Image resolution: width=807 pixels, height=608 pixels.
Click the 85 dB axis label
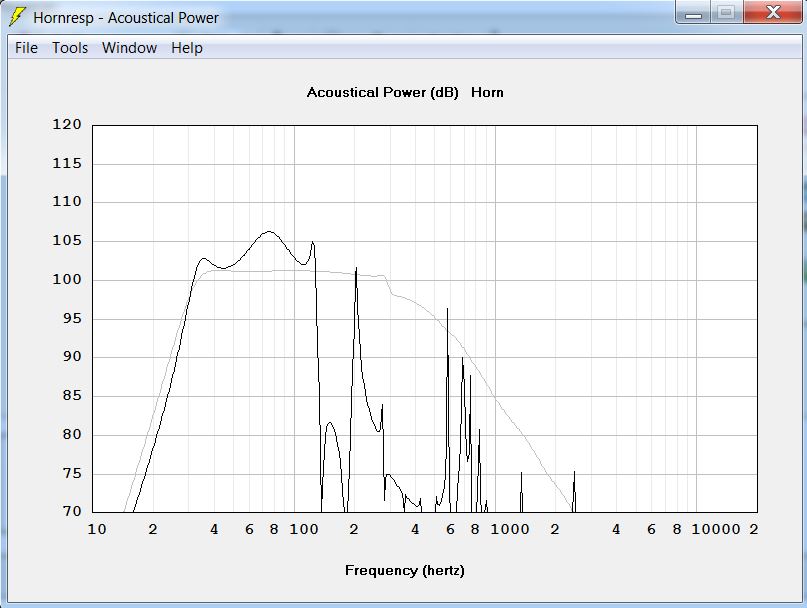(x=72, y=396)
